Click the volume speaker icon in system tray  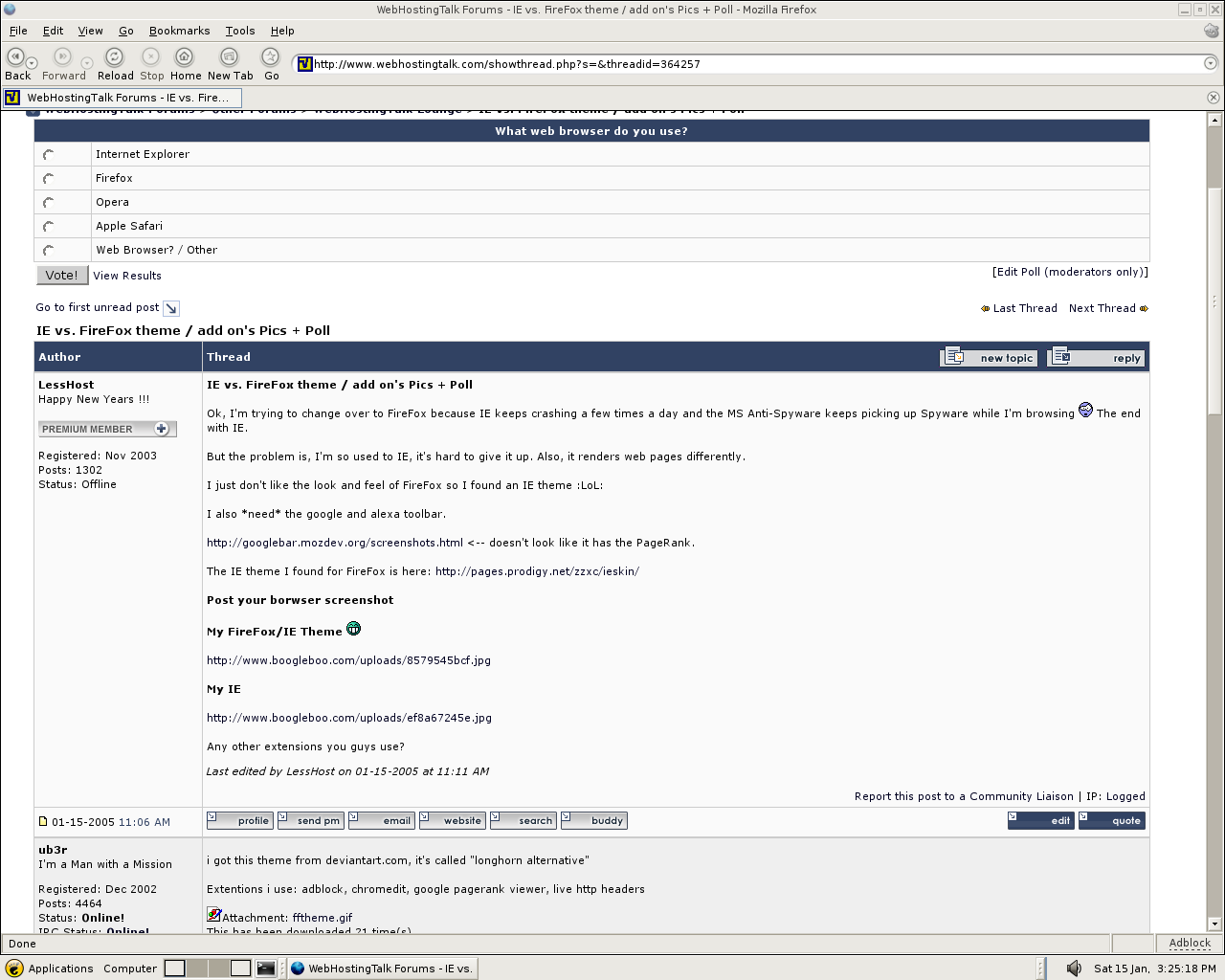tap(1074, 968)
